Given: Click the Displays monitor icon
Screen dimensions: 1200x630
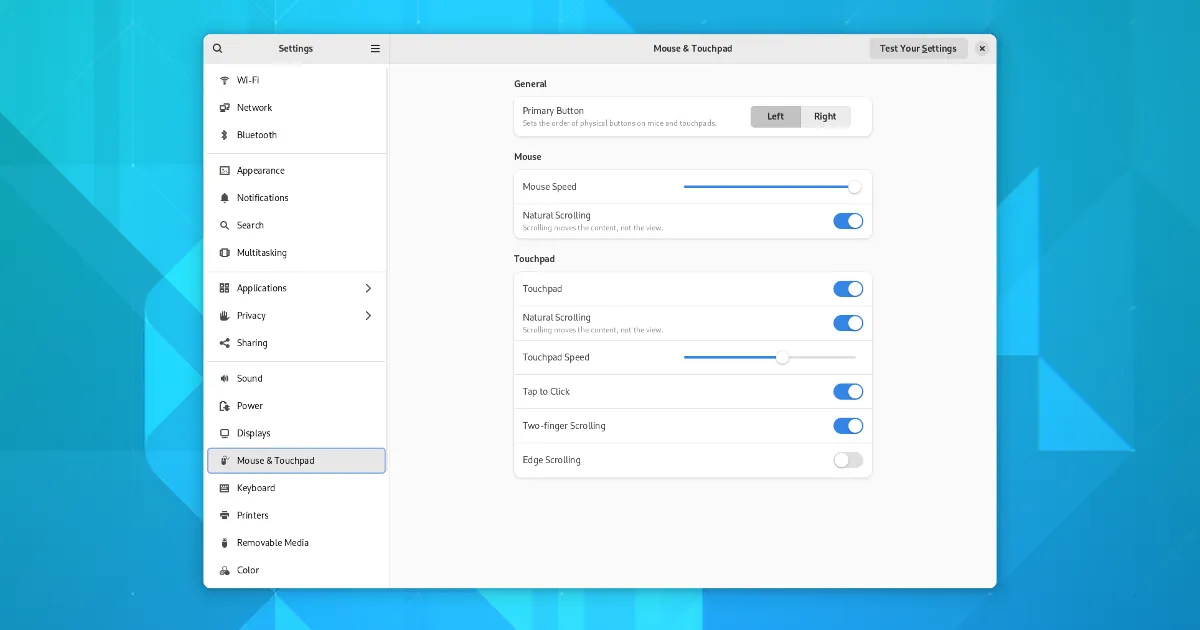Looking at the screenshot, I should (x=225, y=434).
